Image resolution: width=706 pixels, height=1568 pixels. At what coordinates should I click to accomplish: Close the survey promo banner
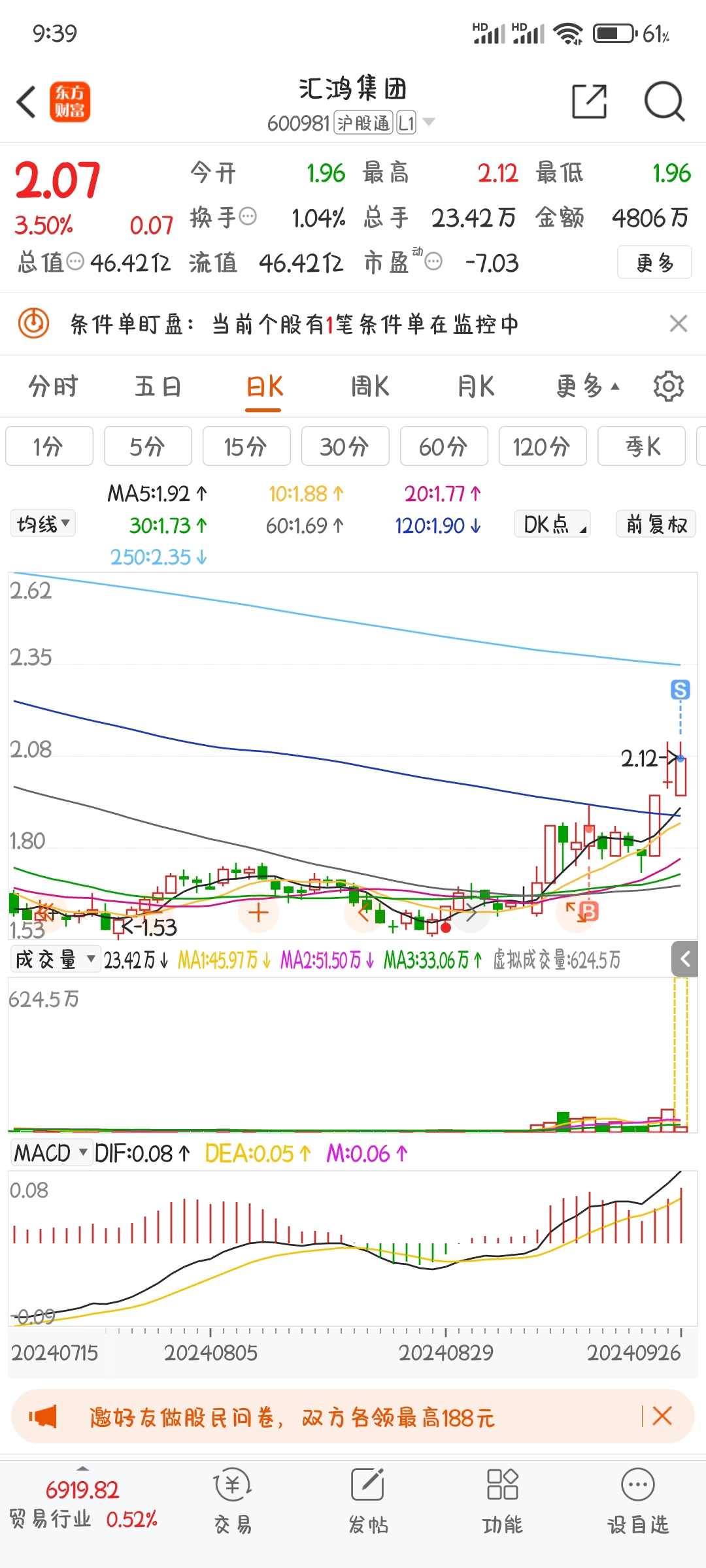662,1416
